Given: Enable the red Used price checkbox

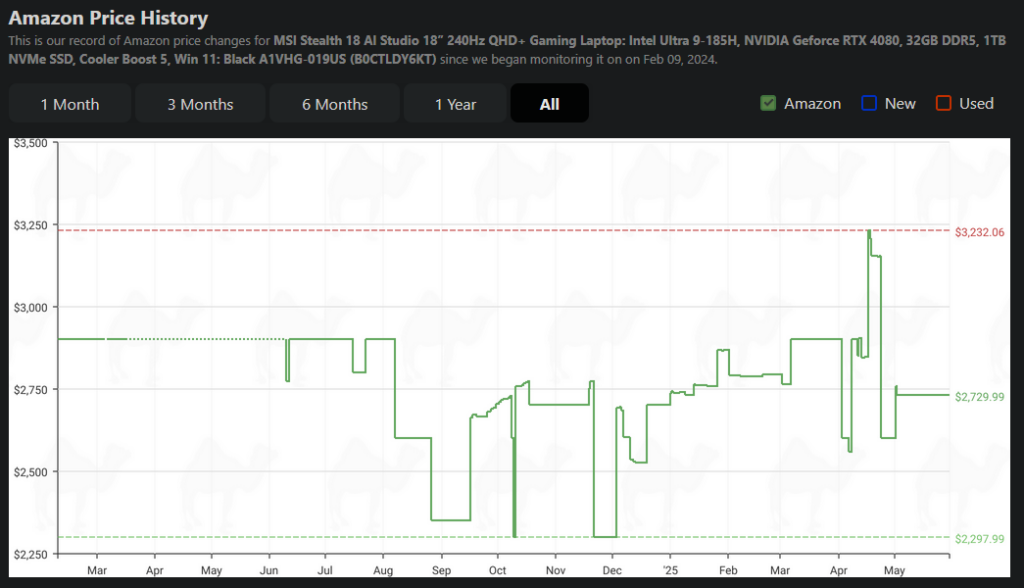Looking at the screenshot, I should (x=943, y=103).
